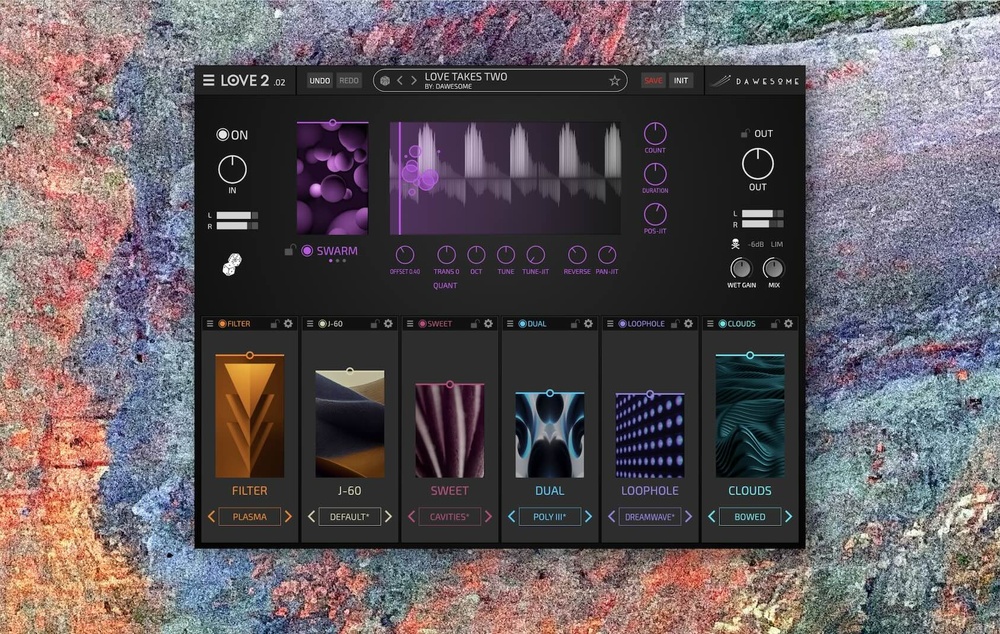Open the preset browser cube icon

point(385,81)
